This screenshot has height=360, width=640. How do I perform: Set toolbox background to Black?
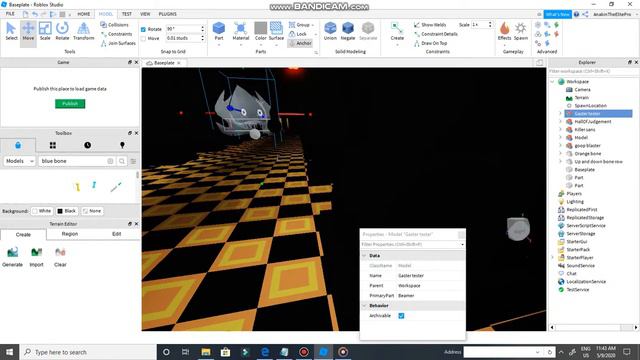[67, 211]
